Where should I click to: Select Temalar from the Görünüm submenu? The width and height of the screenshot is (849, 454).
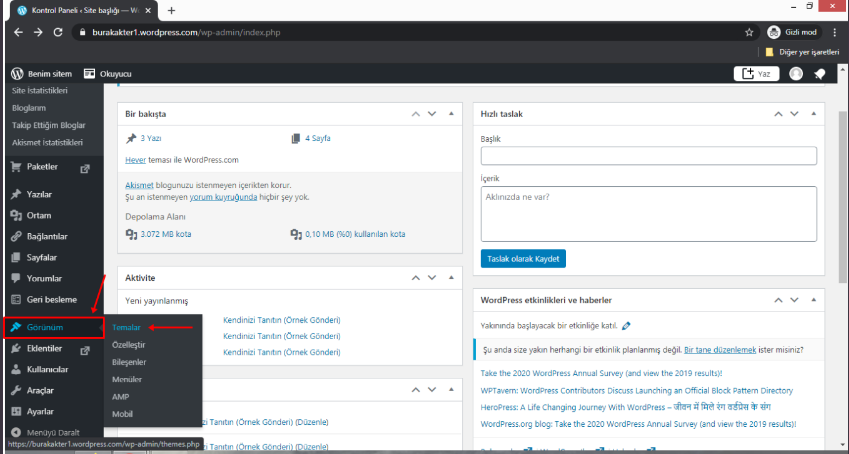[126, 327]
